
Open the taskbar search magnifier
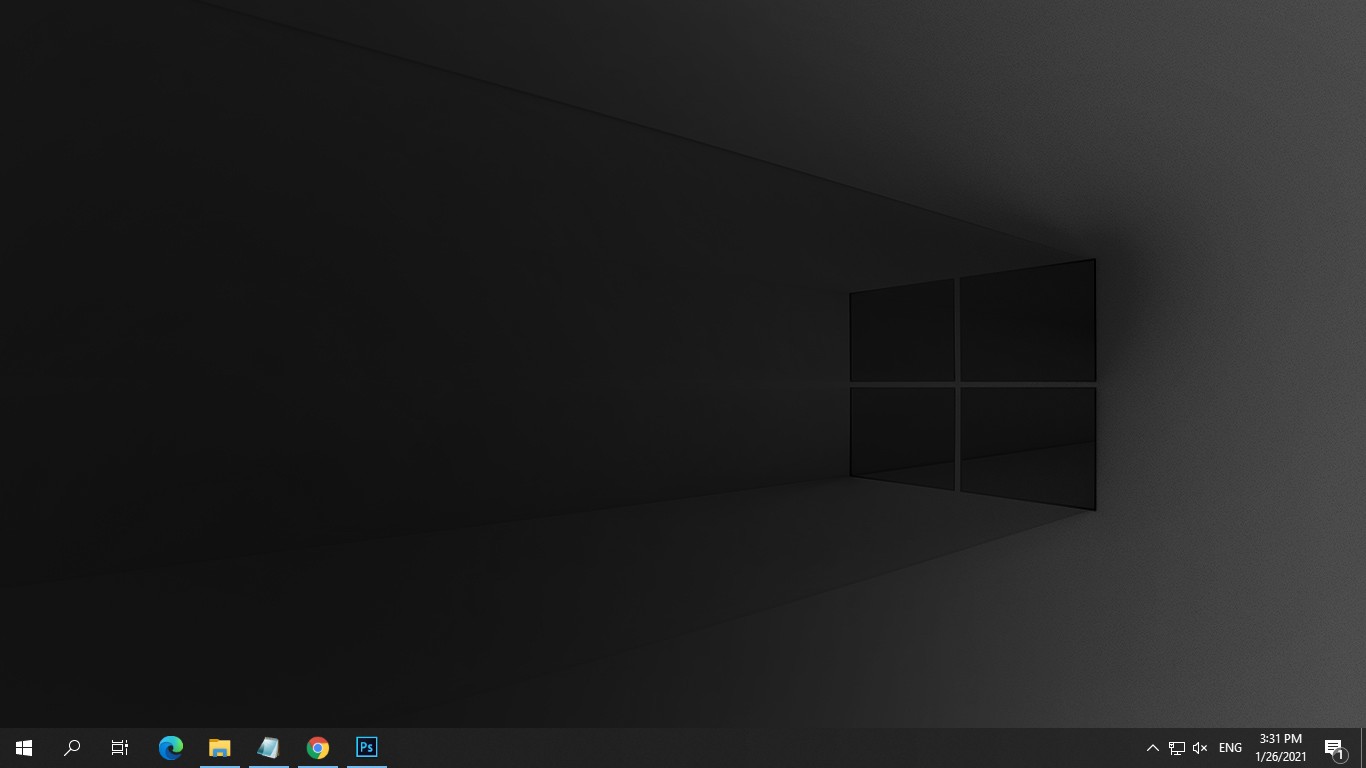tap(72, 748)
